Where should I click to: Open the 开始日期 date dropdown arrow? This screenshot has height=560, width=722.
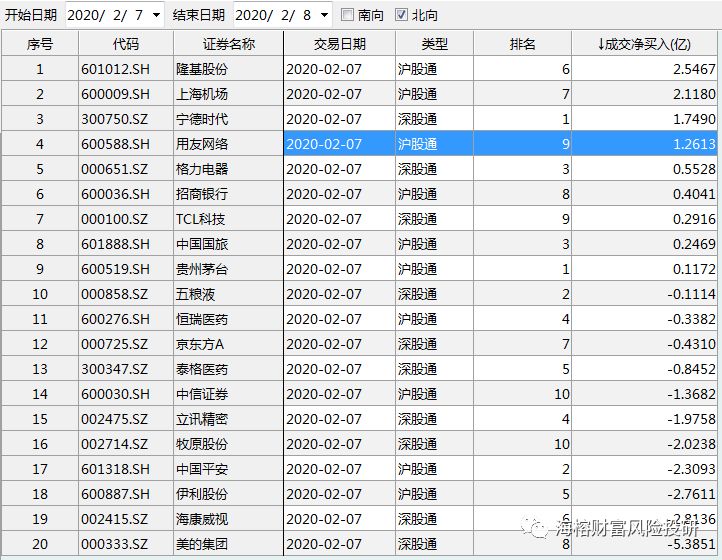click(157, 15)
